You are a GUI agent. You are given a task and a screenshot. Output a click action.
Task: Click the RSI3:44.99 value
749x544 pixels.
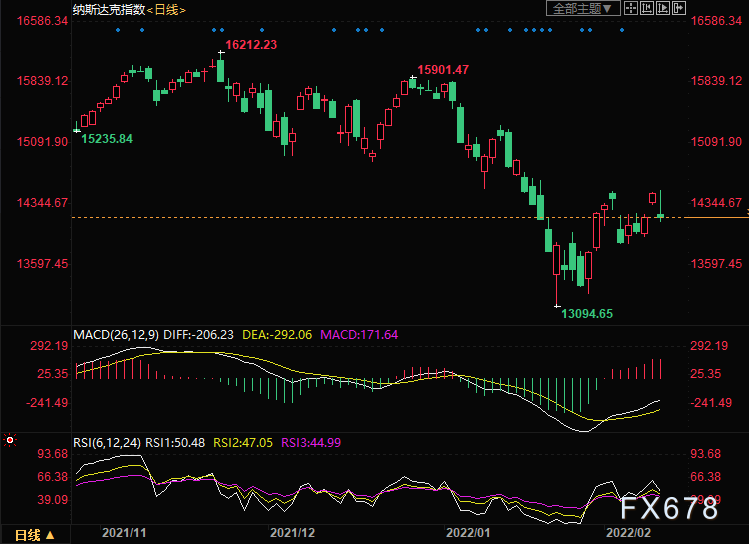pos(311,443)
